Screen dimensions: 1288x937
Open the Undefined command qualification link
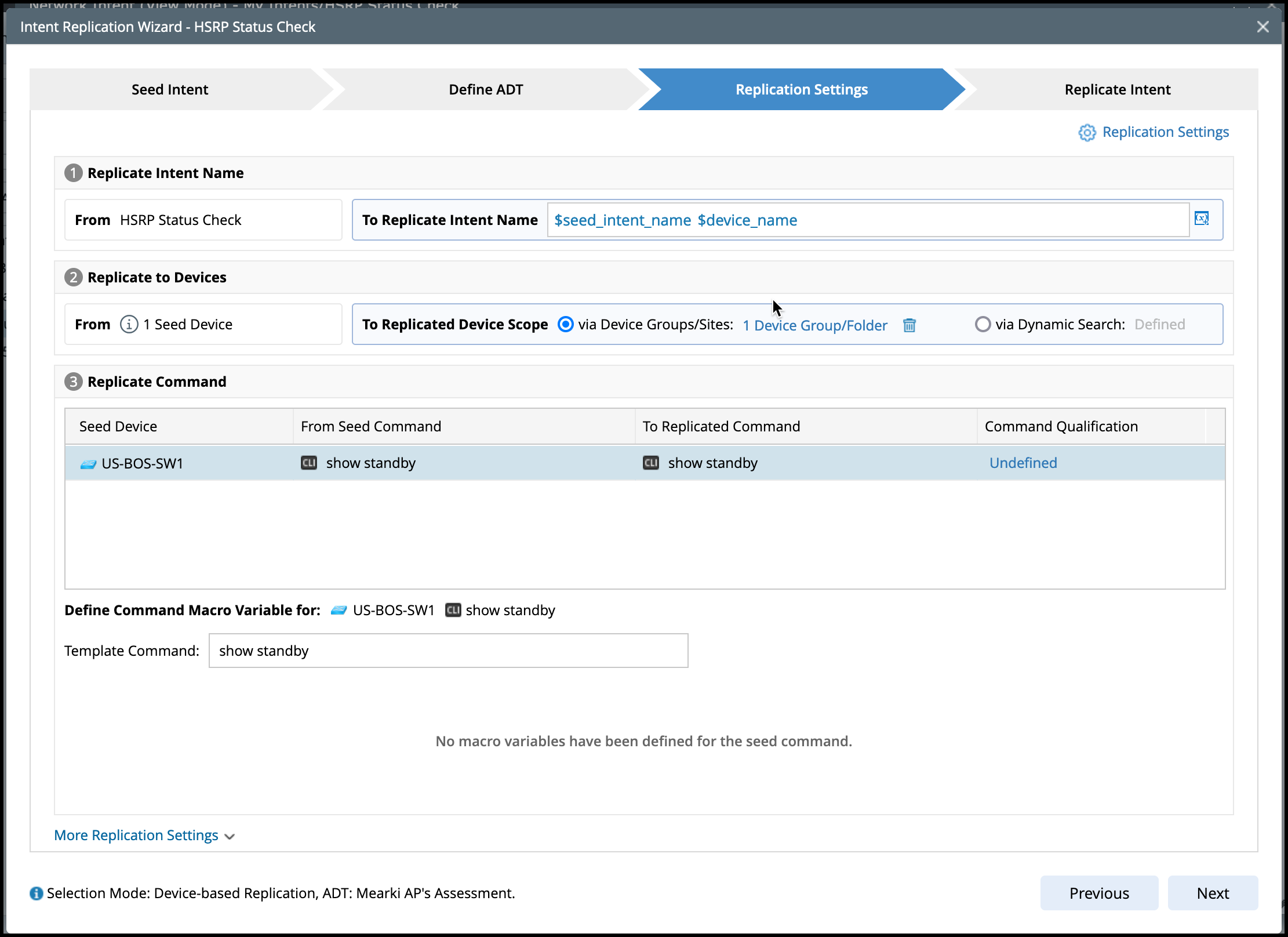[x=1023, y=463]
